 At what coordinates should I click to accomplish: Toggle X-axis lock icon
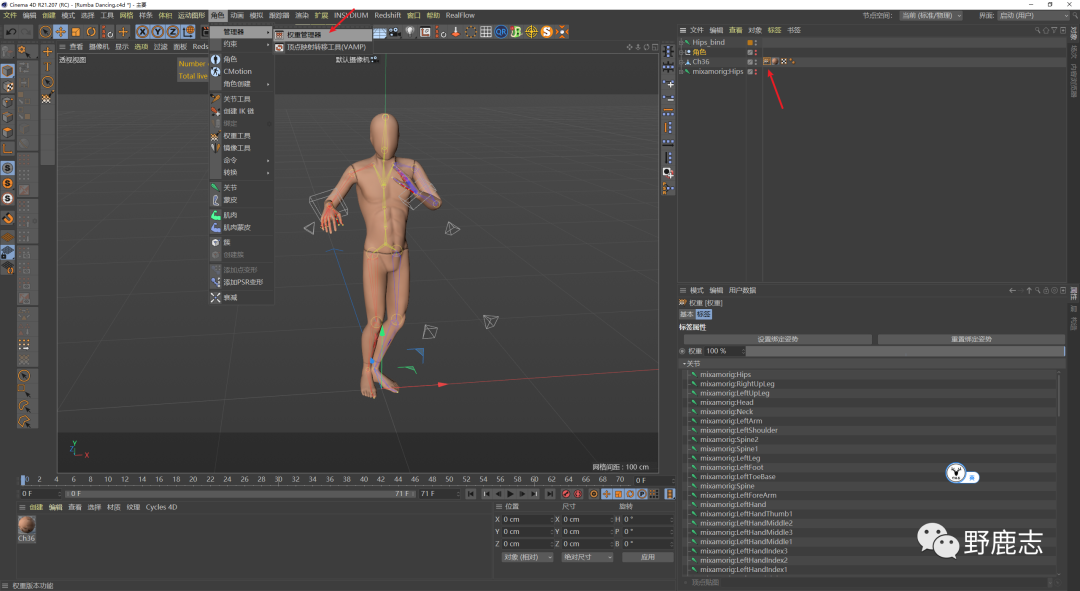[143, 32]
